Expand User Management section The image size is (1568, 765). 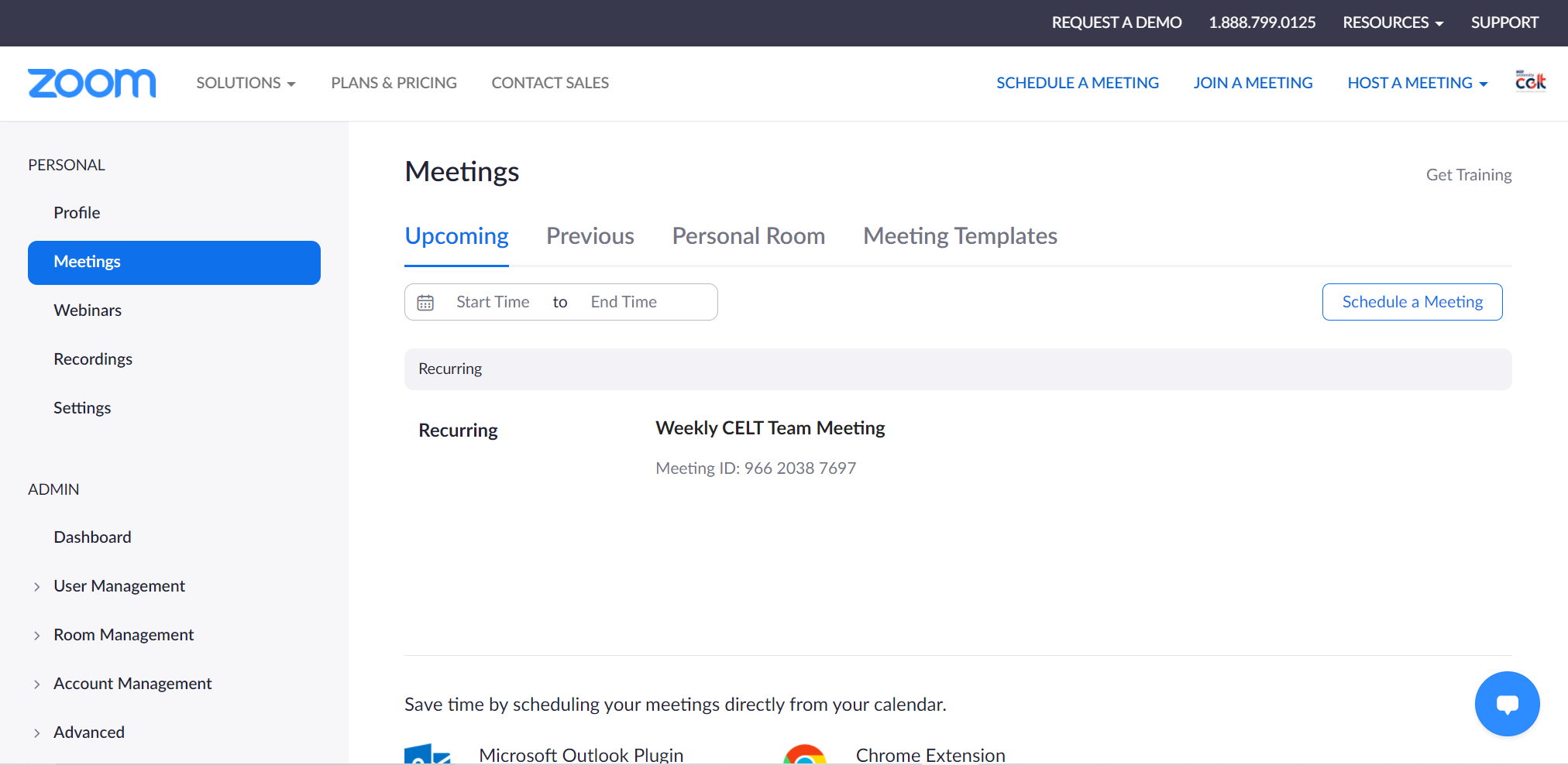119,586
